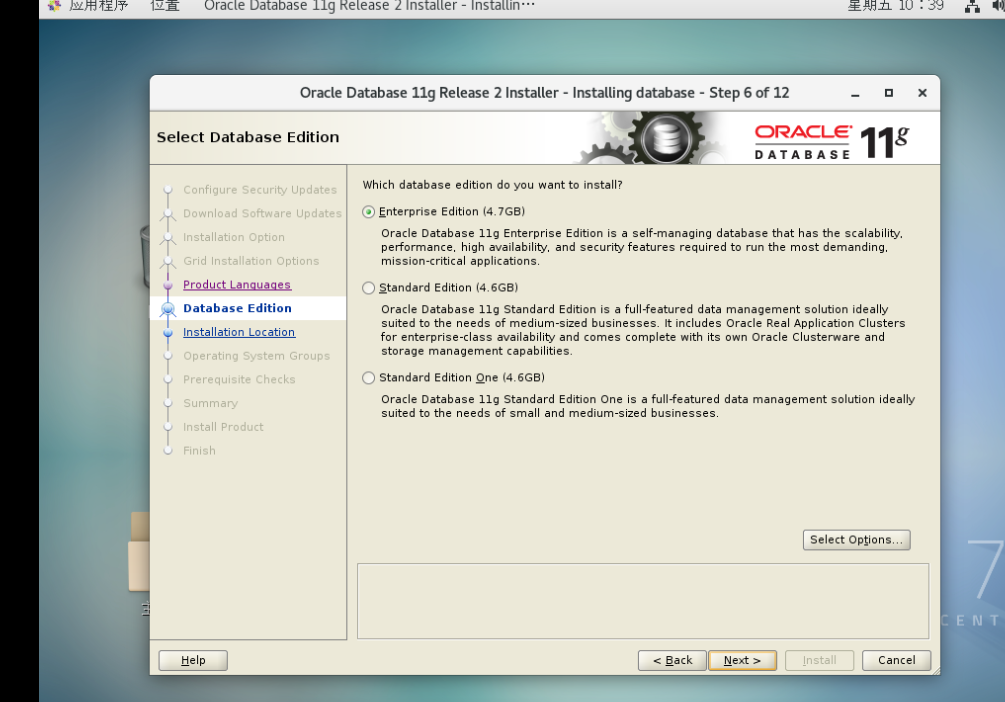Screen dimensions: 1005x702
Task: Select the Standard Edition (4.6GB) radio button
Action: click(368, 287)
